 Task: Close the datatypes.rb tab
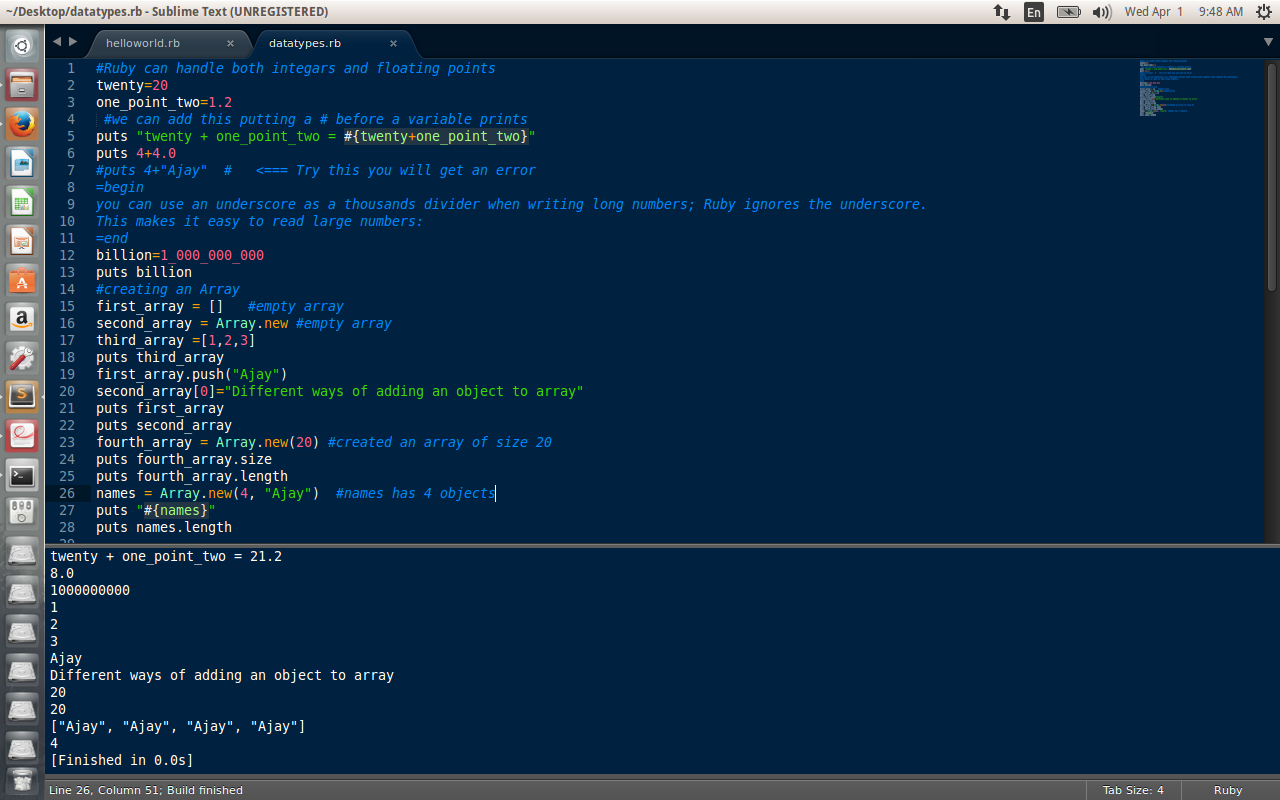click(394, 44)
